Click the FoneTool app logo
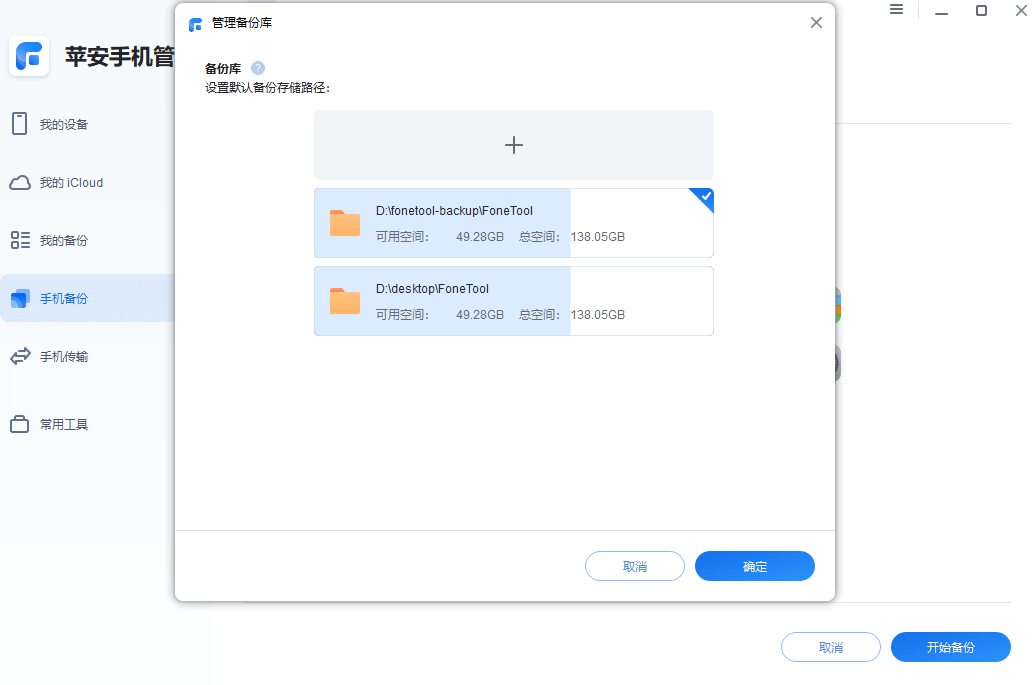Viewport: 1036px width, 685px height. [29, 56]
